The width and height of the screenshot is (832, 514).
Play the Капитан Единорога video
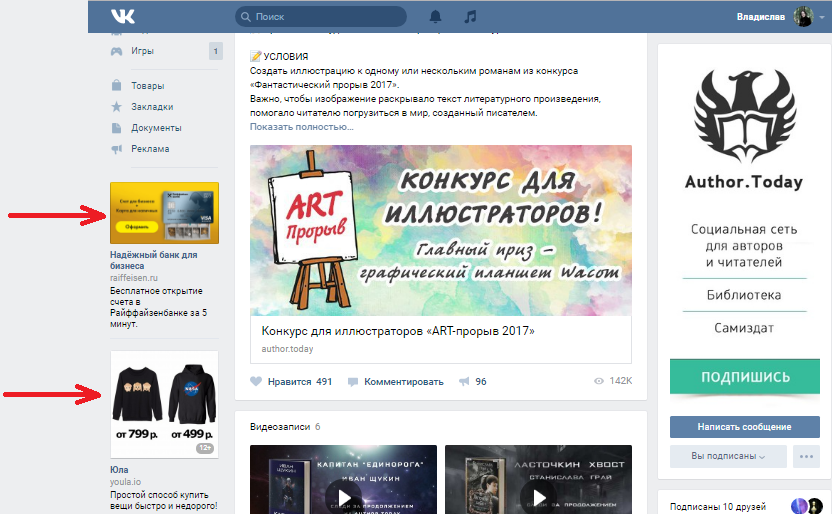coord(343,497)
